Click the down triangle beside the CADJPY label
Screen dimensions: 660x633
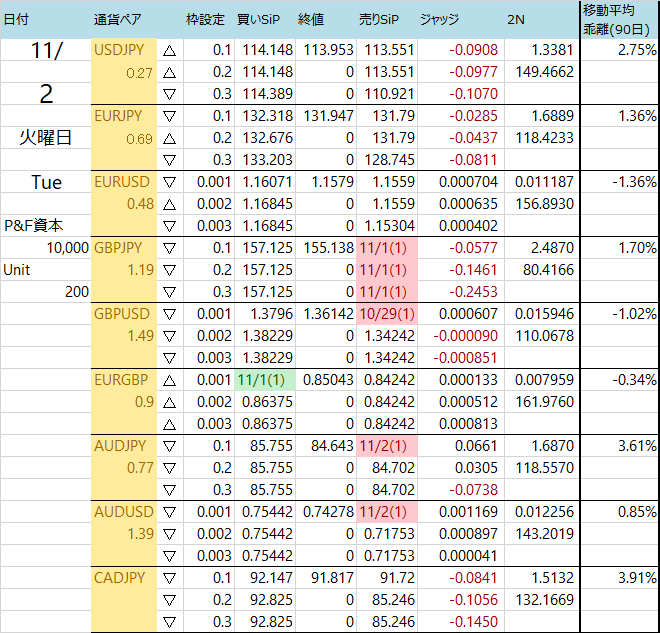click(x=170, y=579)
